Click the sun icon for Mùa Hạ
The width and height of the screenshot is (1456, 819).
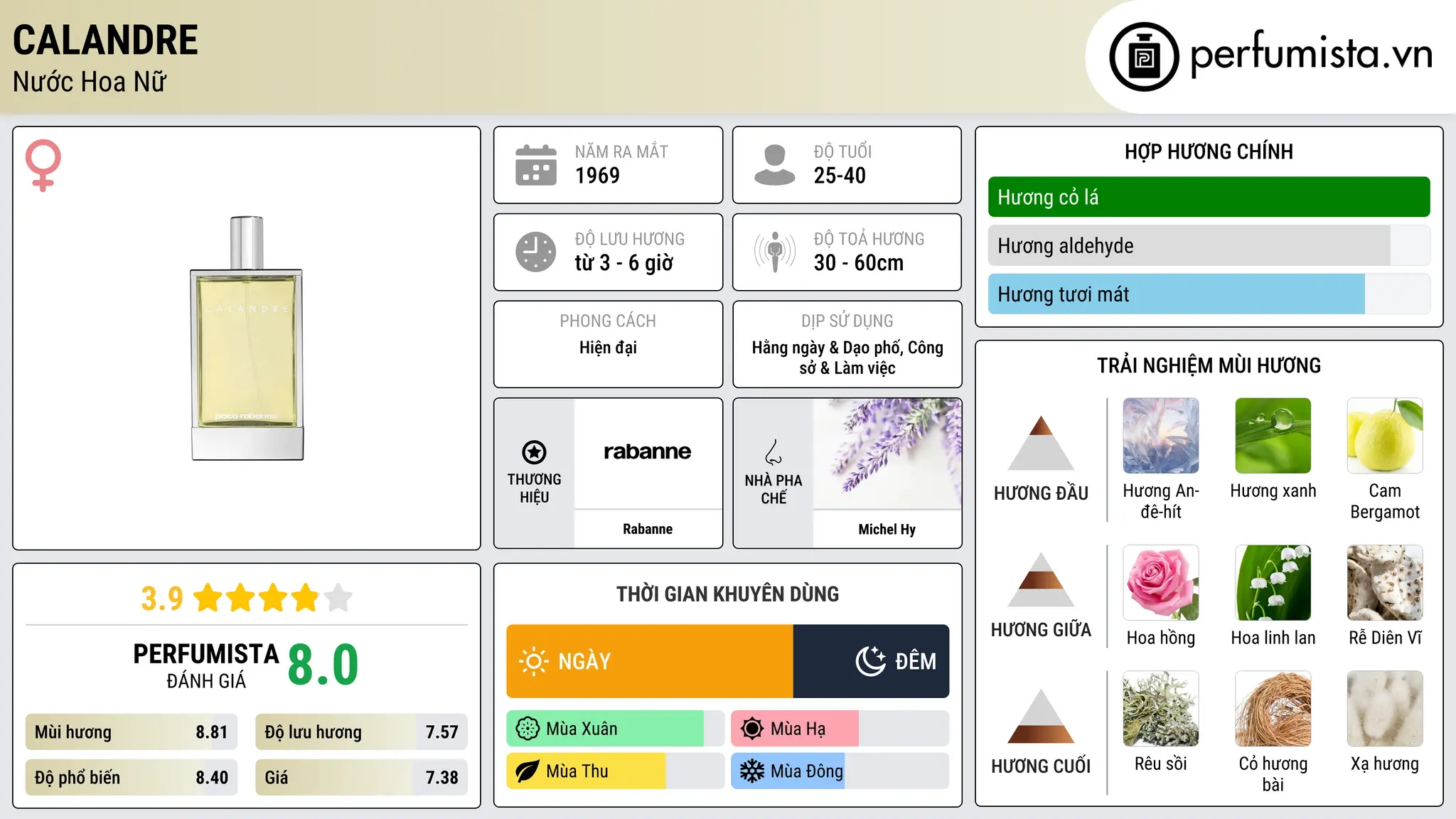[752, 729]
